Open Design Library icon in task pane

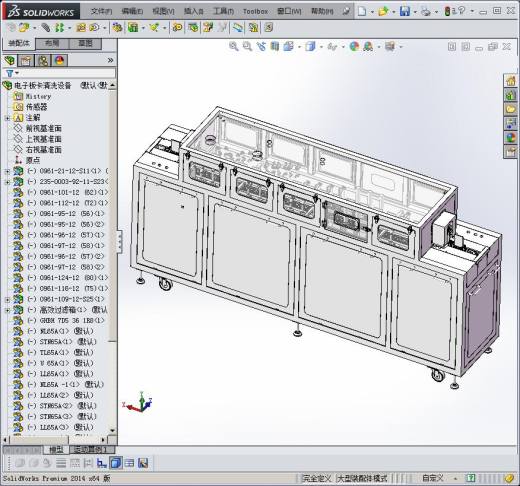click(x=511, y=95)
